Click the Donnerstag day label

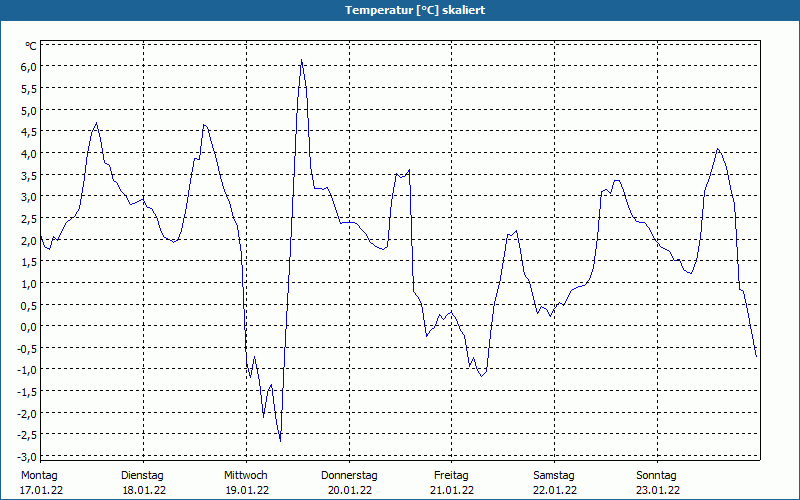pos(349,476)
